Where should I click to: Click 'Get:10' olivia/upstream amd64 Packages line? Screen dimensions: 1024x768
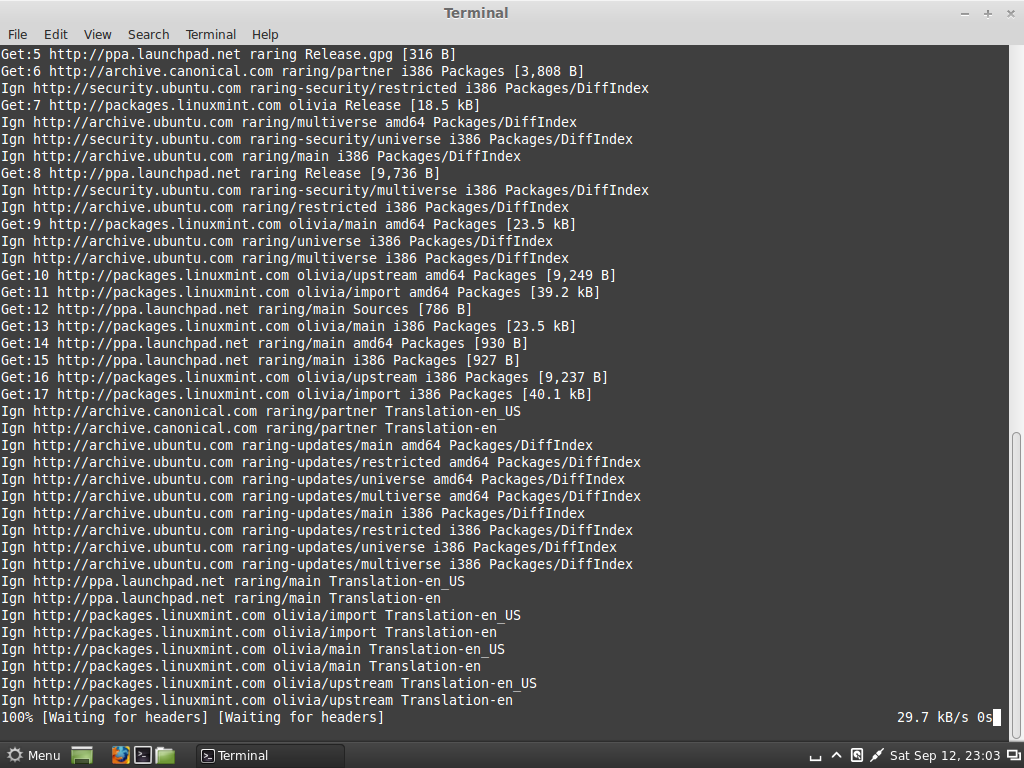click(308, 276)
